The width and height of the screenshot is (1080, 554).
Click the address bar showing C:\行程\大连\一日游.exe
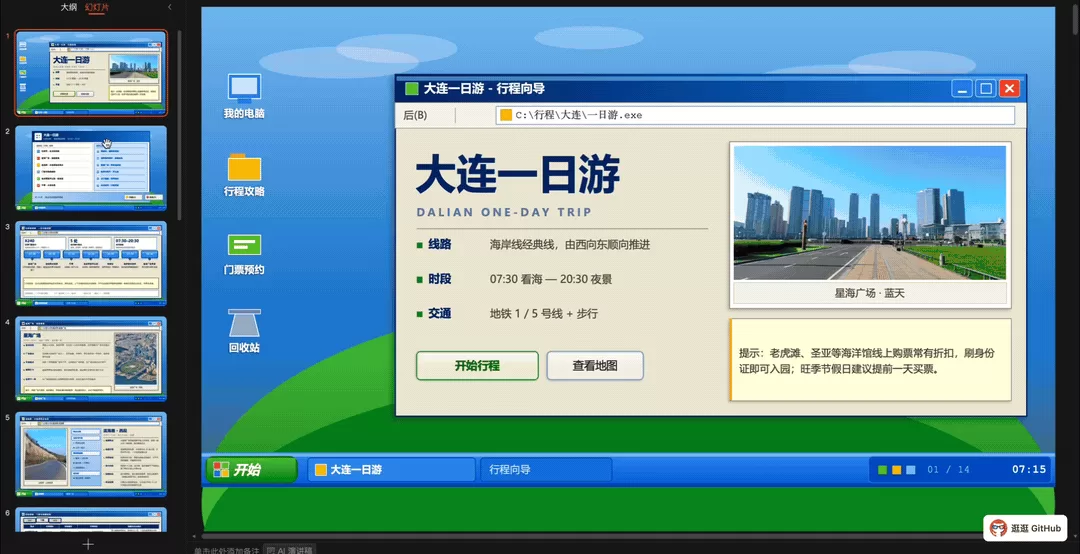(x=755, y=115)
